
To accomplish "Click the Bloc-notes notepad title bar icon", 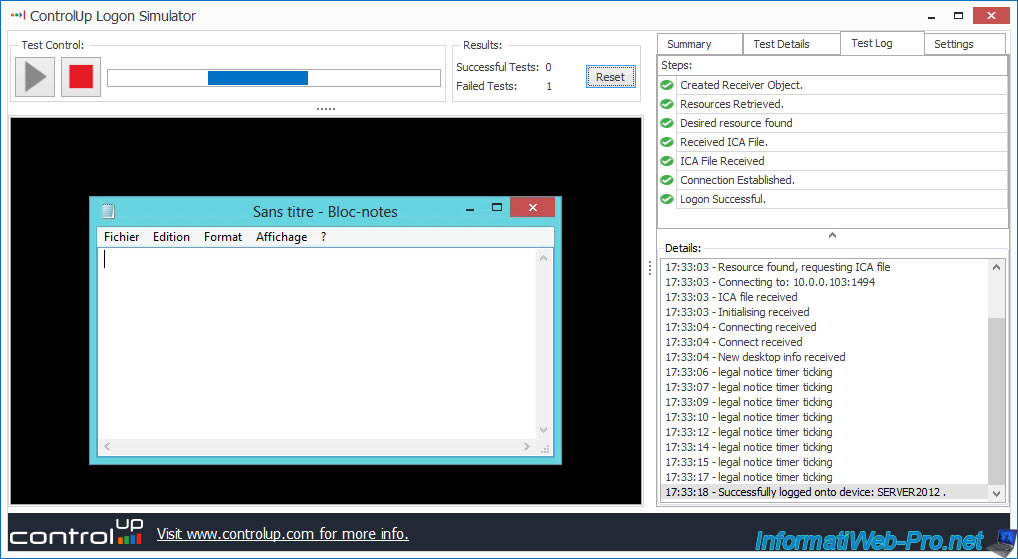I will [109, 211].
